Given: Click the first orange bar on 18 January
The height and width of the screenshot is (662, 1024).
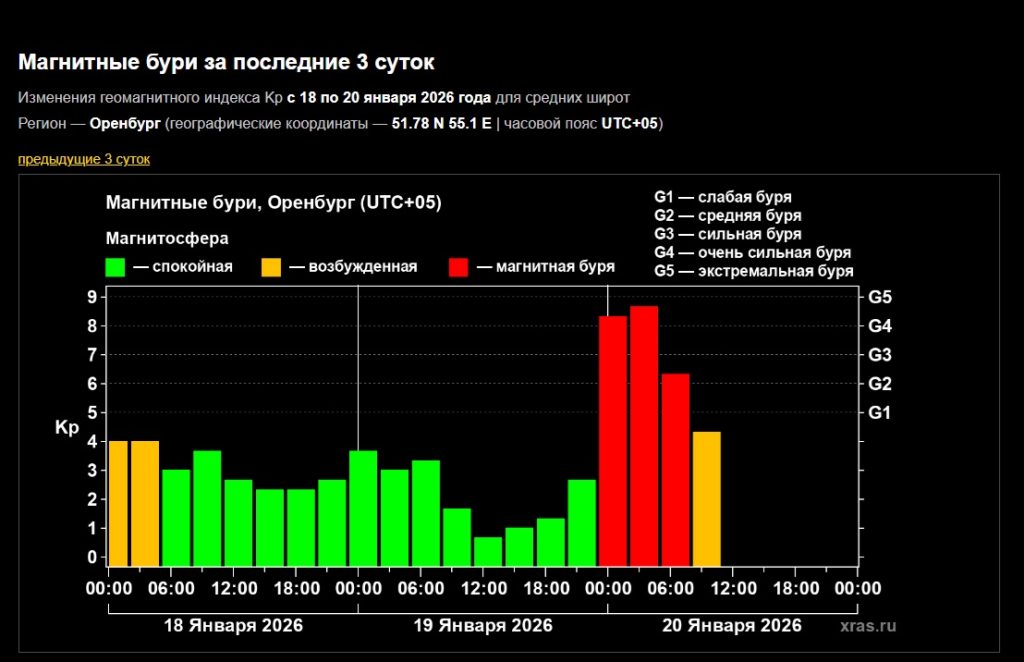Looking at the screenshot, I should [118, 503].
